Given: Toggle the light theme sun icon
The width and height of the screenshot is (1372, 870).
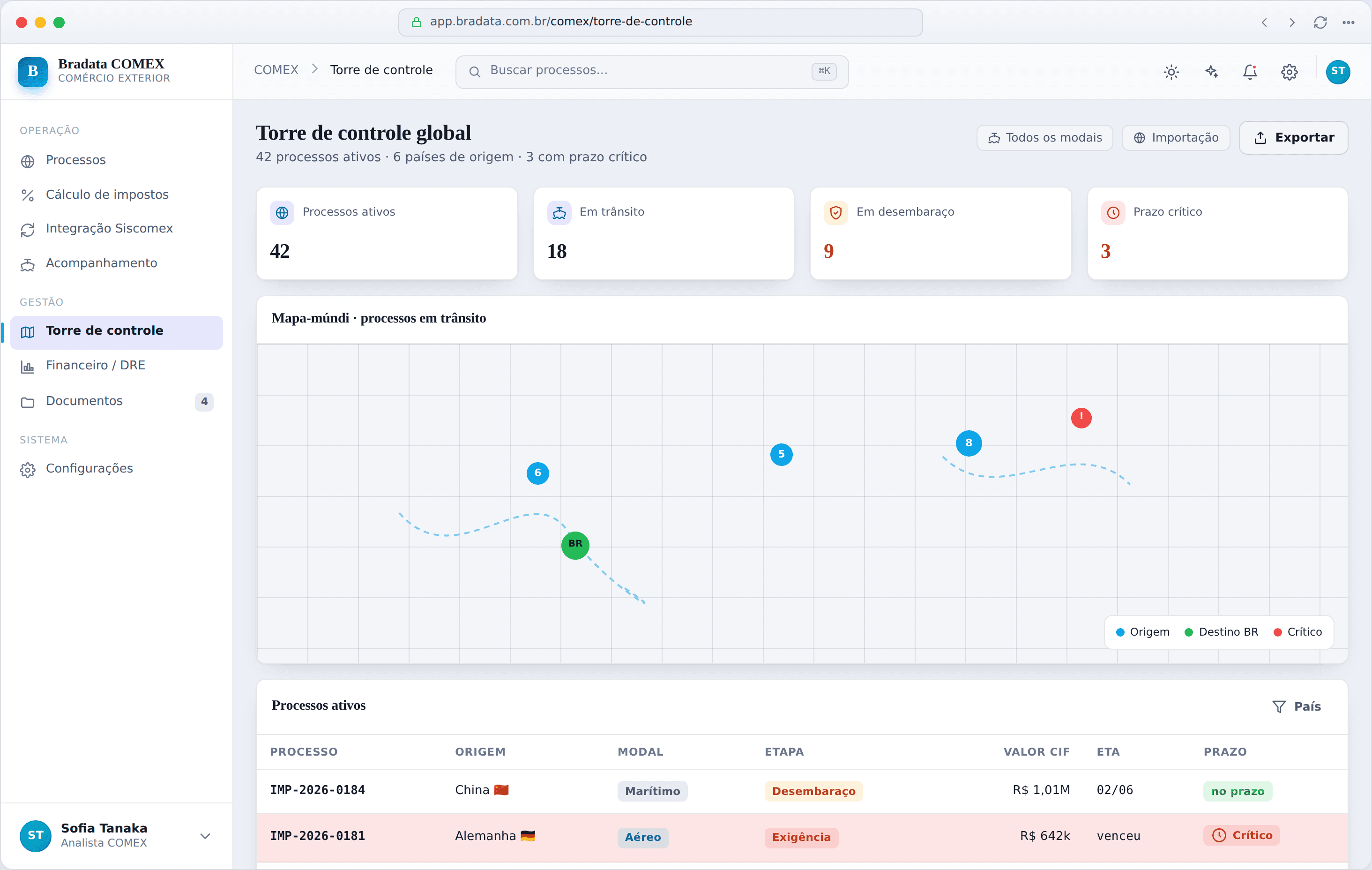Looking at the screenshot, I should point(1171,72).
